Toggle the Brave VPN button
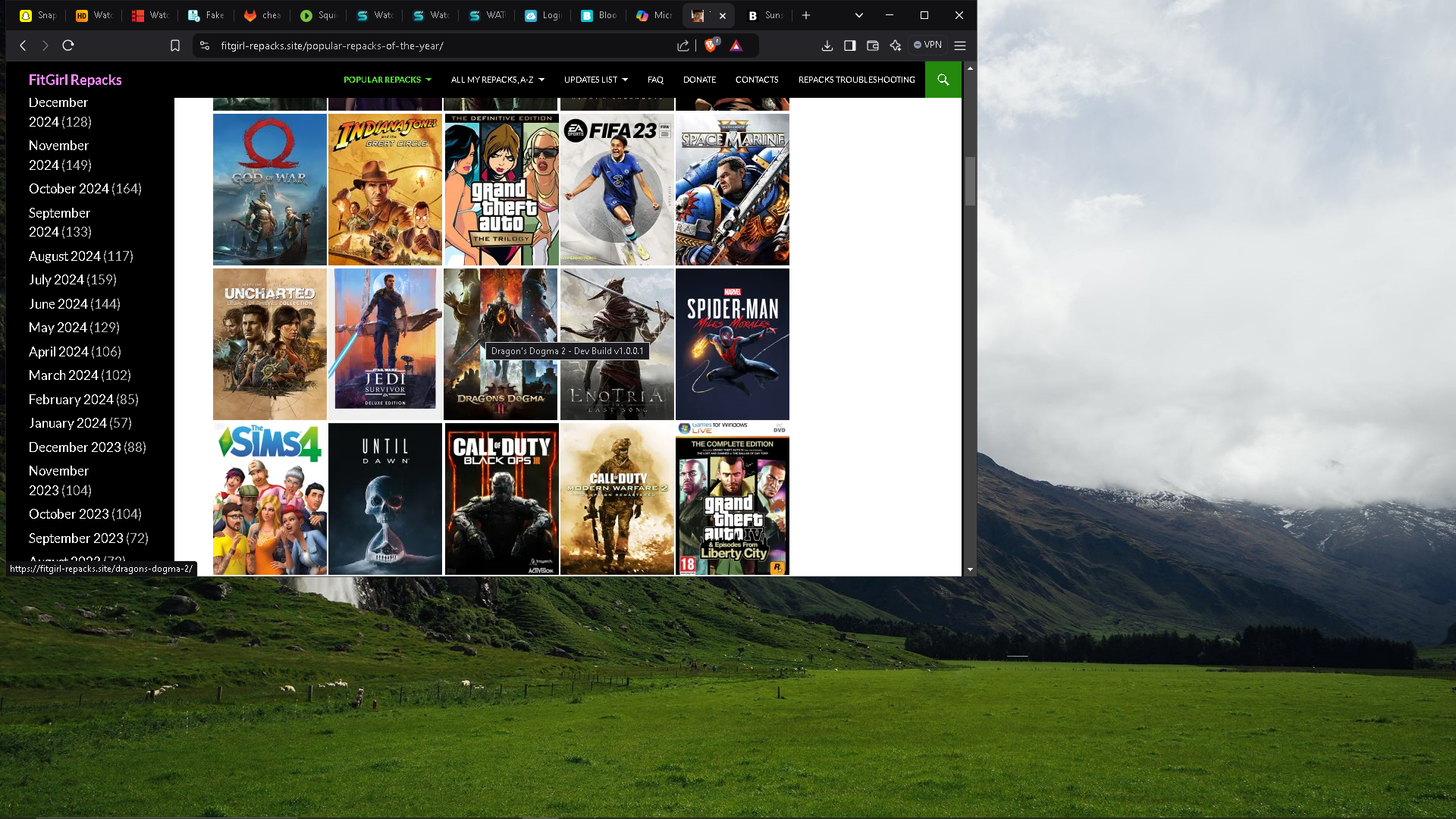The width and height of the screenshot is (1456, 819). coord(927,45)
